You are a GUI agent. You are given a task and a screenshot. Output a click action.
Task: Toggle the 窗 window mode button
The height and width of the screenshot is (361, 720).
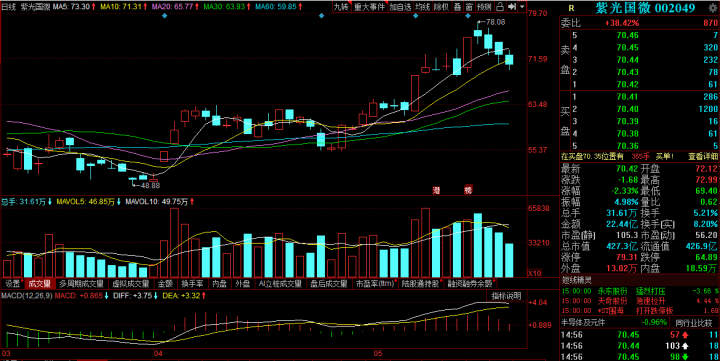click(469, 7)
